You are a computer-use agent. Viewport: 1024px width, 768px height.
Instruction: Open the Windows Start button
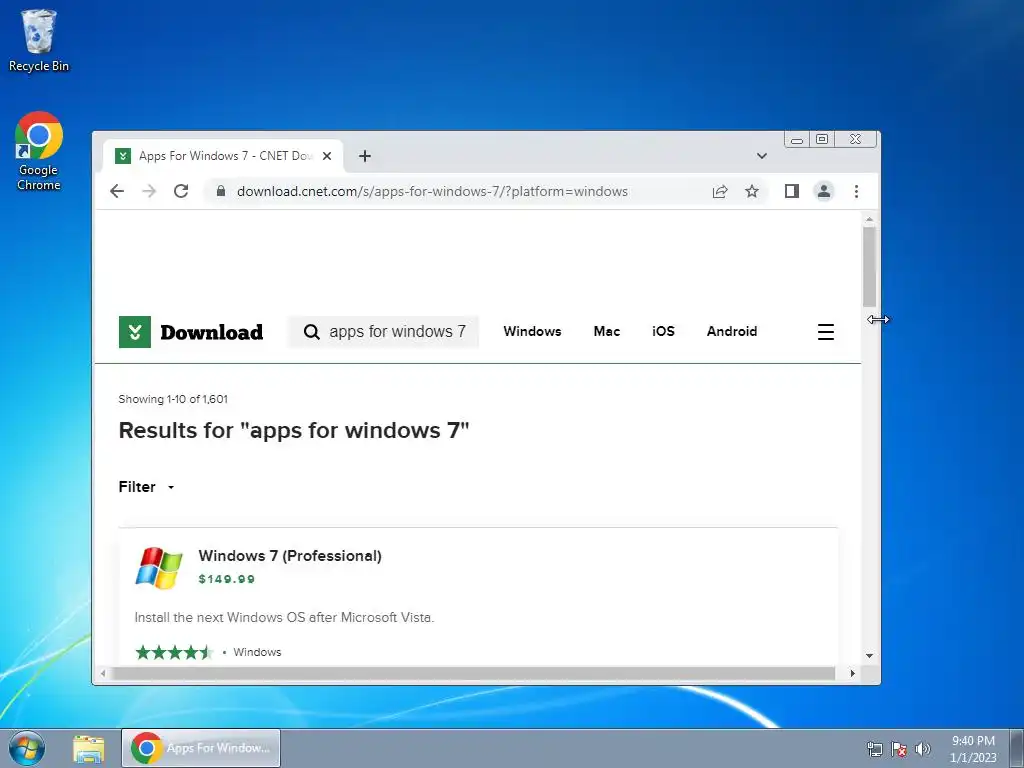tap(27, 748)
